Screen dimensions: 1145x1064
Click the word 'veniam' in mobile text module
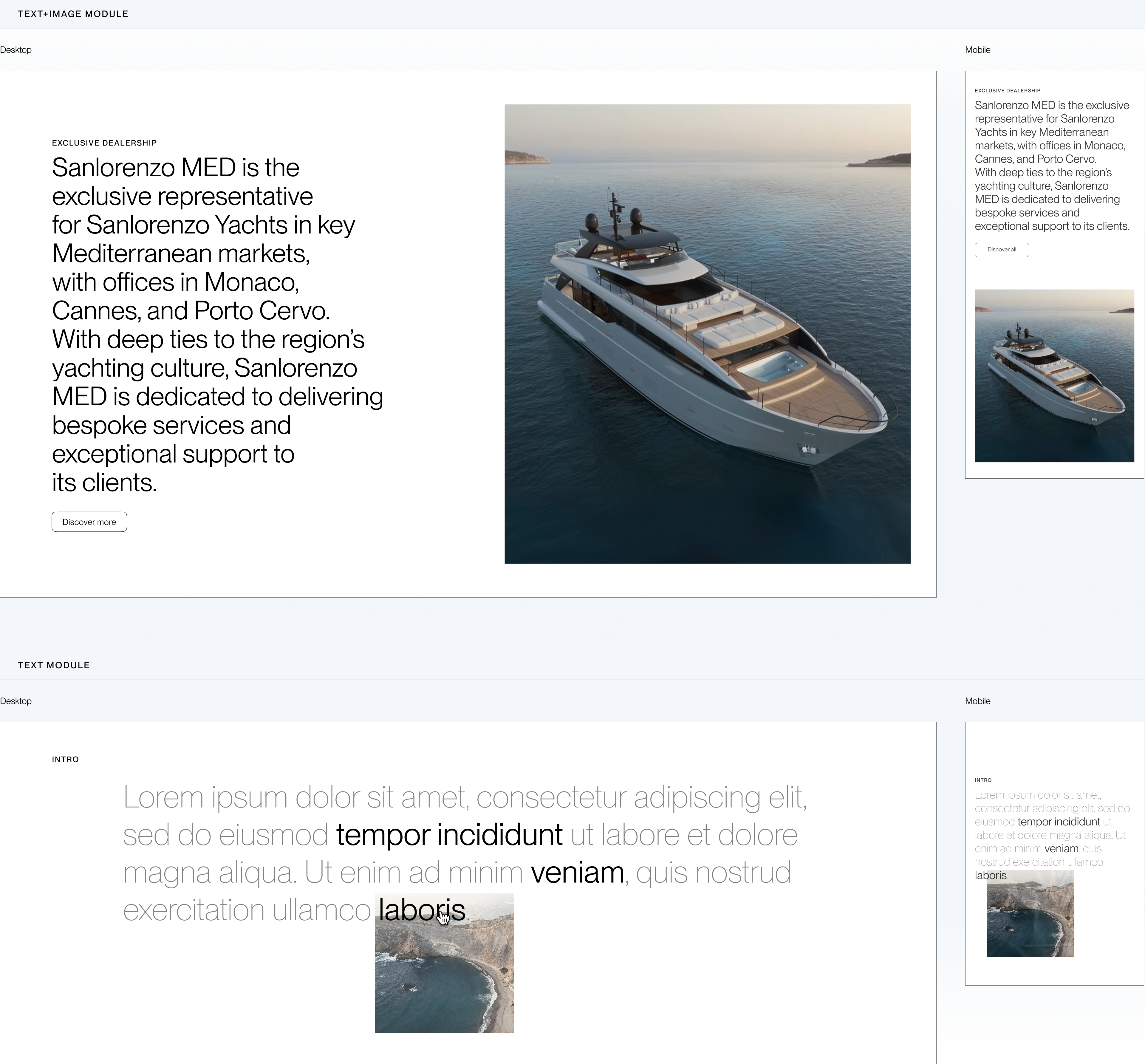pos(1061,849)
